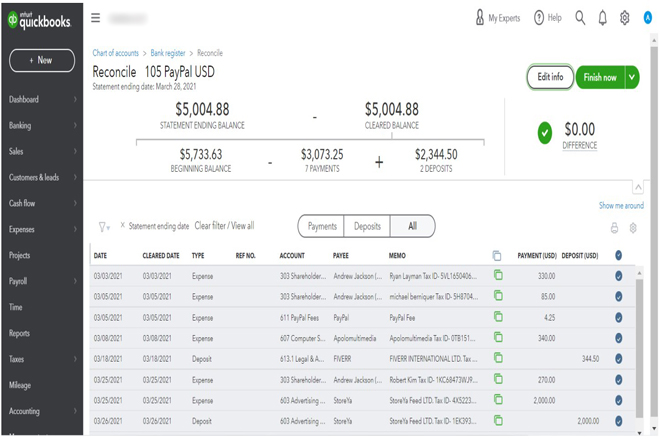Click Clear filter / View all

[x=224, y=226]
